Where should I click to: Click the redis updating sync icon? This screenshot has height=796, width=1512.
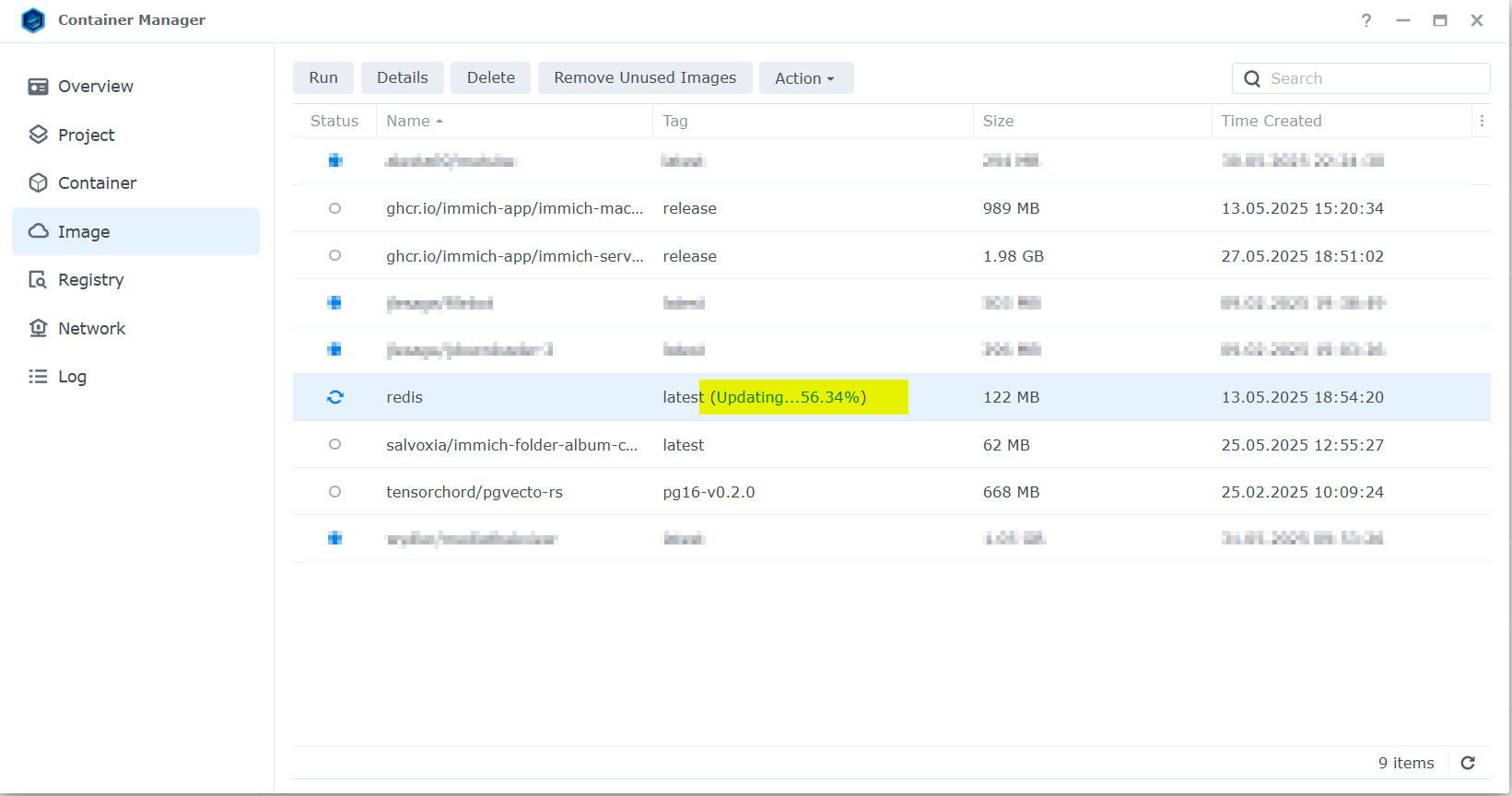[335, 397]
